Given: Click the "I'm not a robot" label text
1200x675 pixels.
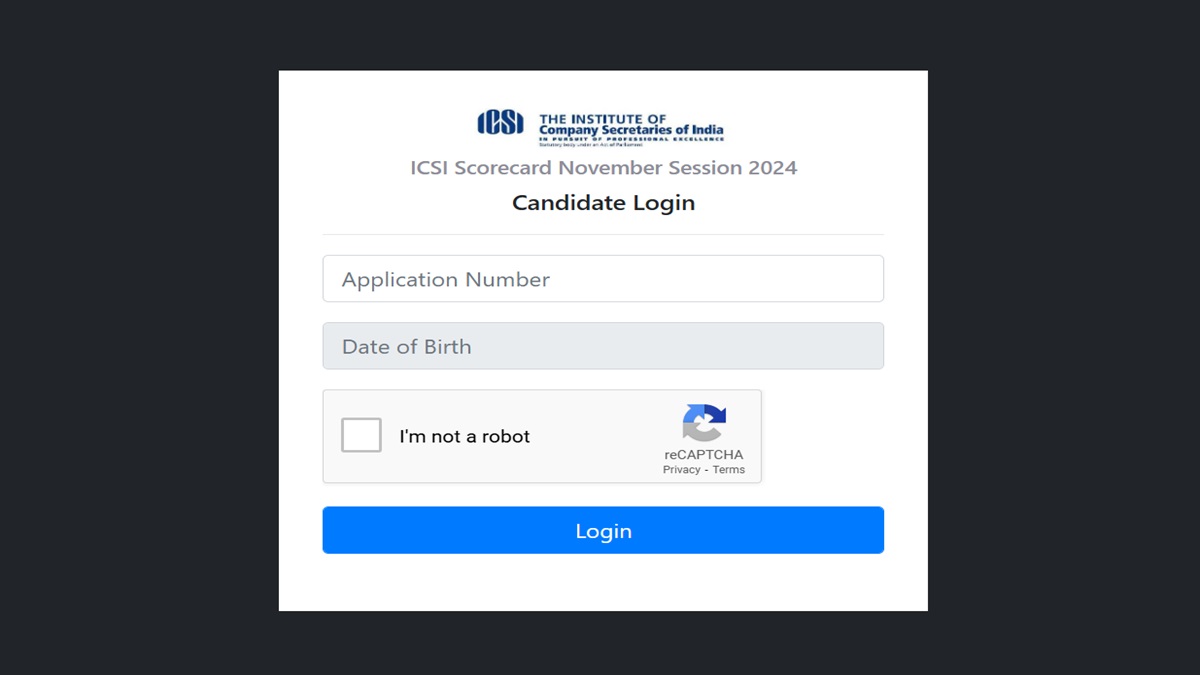Looking at the screenshot, I should click(x=464, y=437).
